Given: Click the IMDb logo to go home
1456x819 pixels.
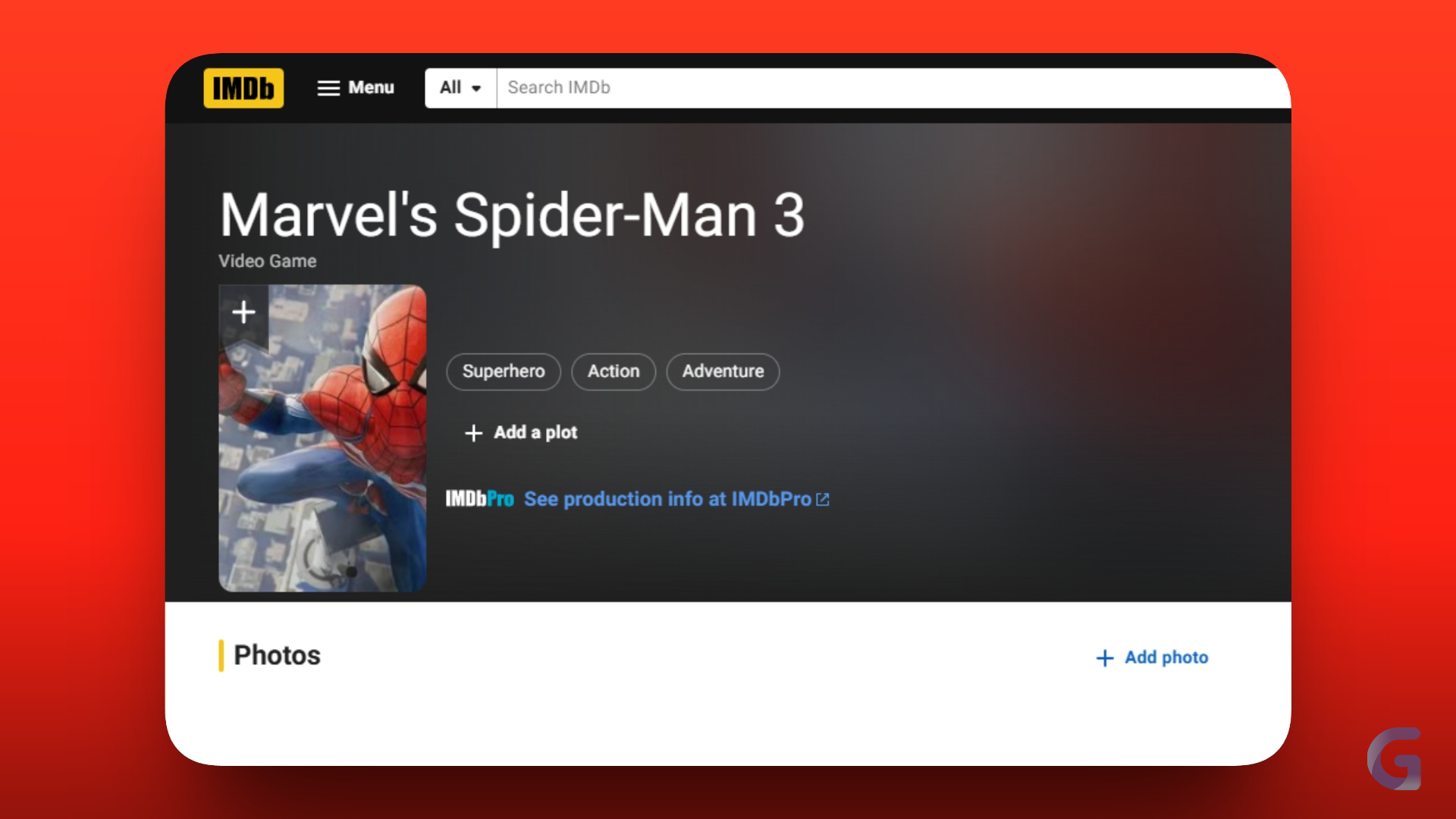Looking at the screenshot, I should 243,88.
